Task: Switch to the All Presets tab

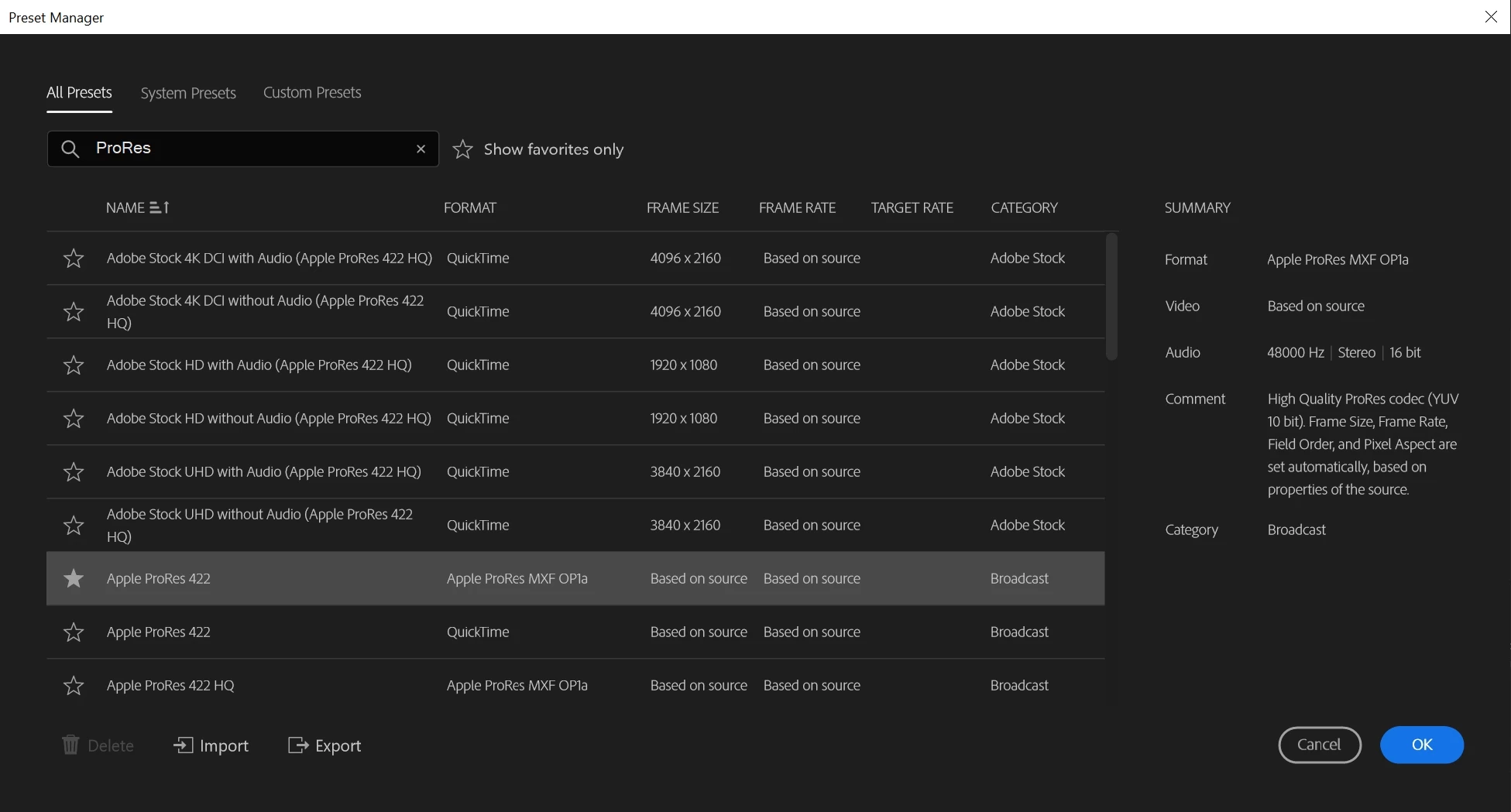Action: point(79,93)
